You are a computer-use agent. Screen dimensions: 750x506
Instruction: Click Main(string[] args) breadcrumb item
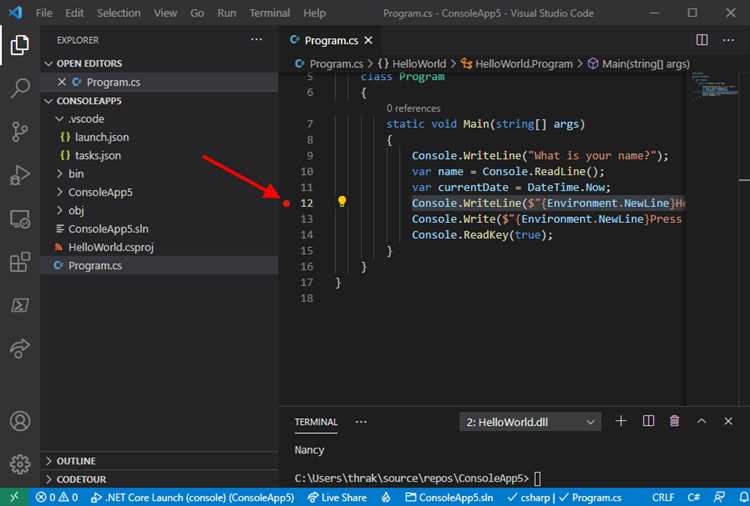click(x=639, y=64)
